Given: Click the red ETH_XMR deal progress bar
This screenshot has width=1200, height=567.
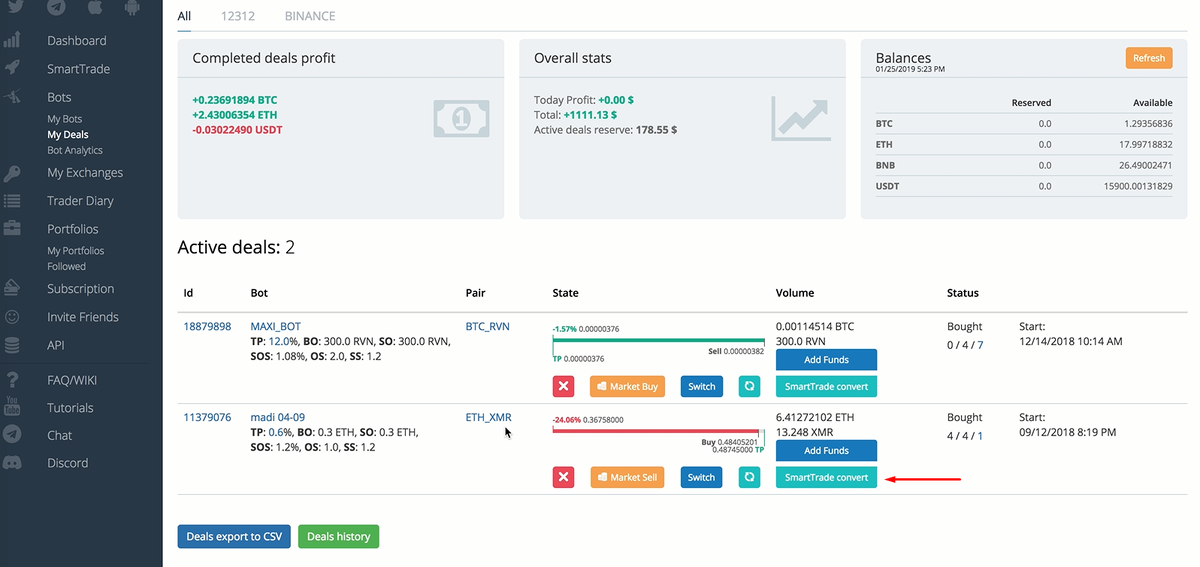Looking at the screenshot, I should 656,431.
